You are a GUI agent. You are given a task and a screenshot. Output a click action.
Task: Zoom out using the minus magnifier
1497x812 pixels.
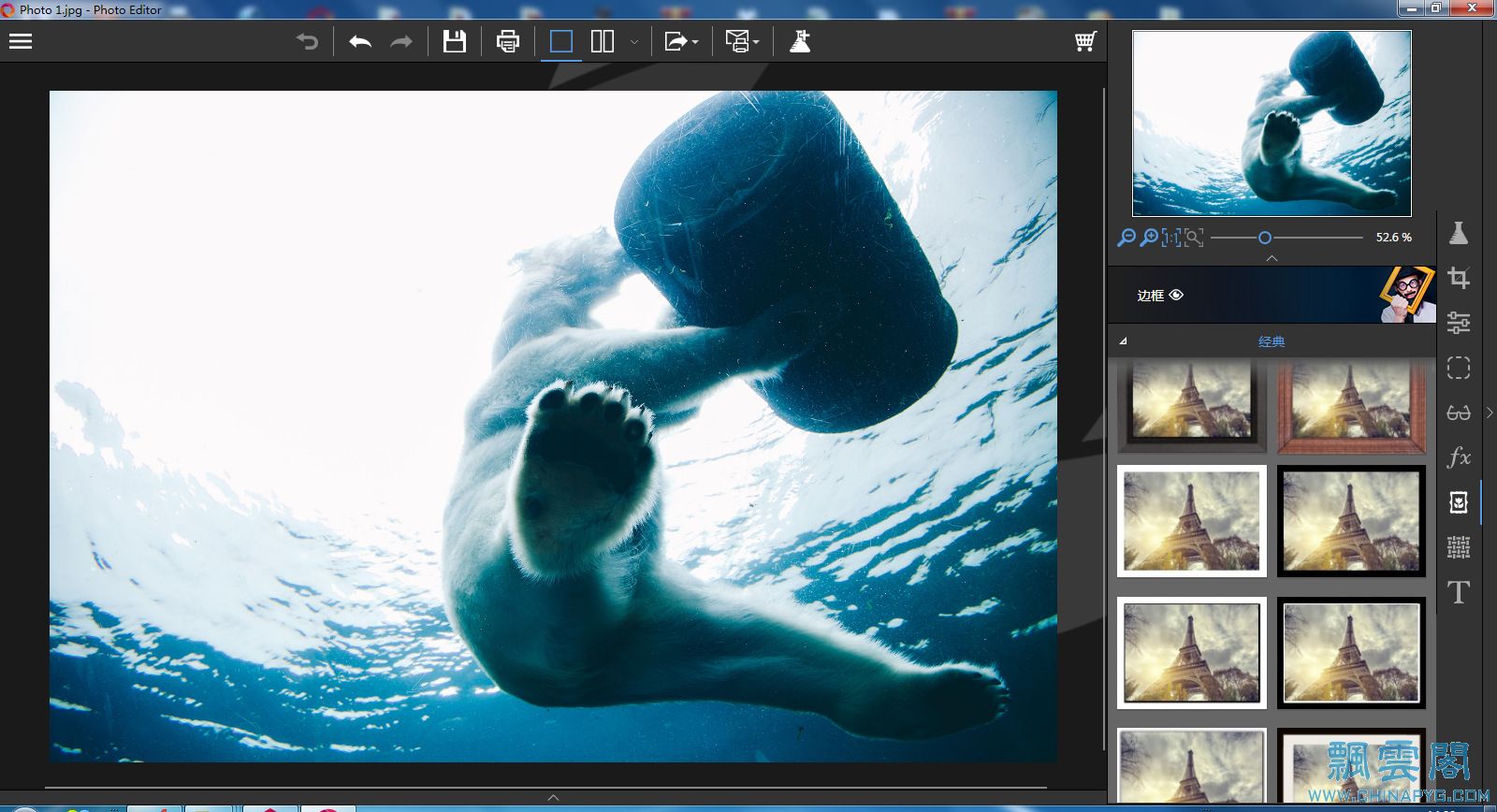pos(1126,238)
